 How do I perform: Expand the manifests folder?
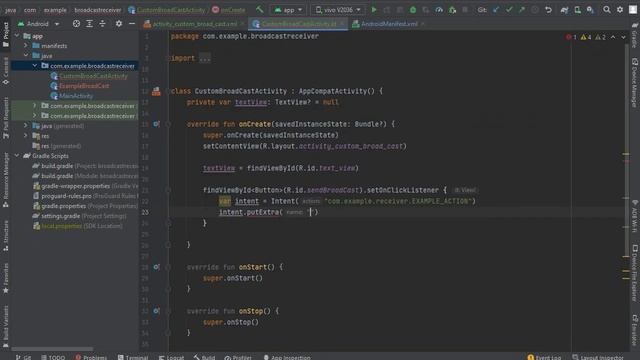click(26, 46)
